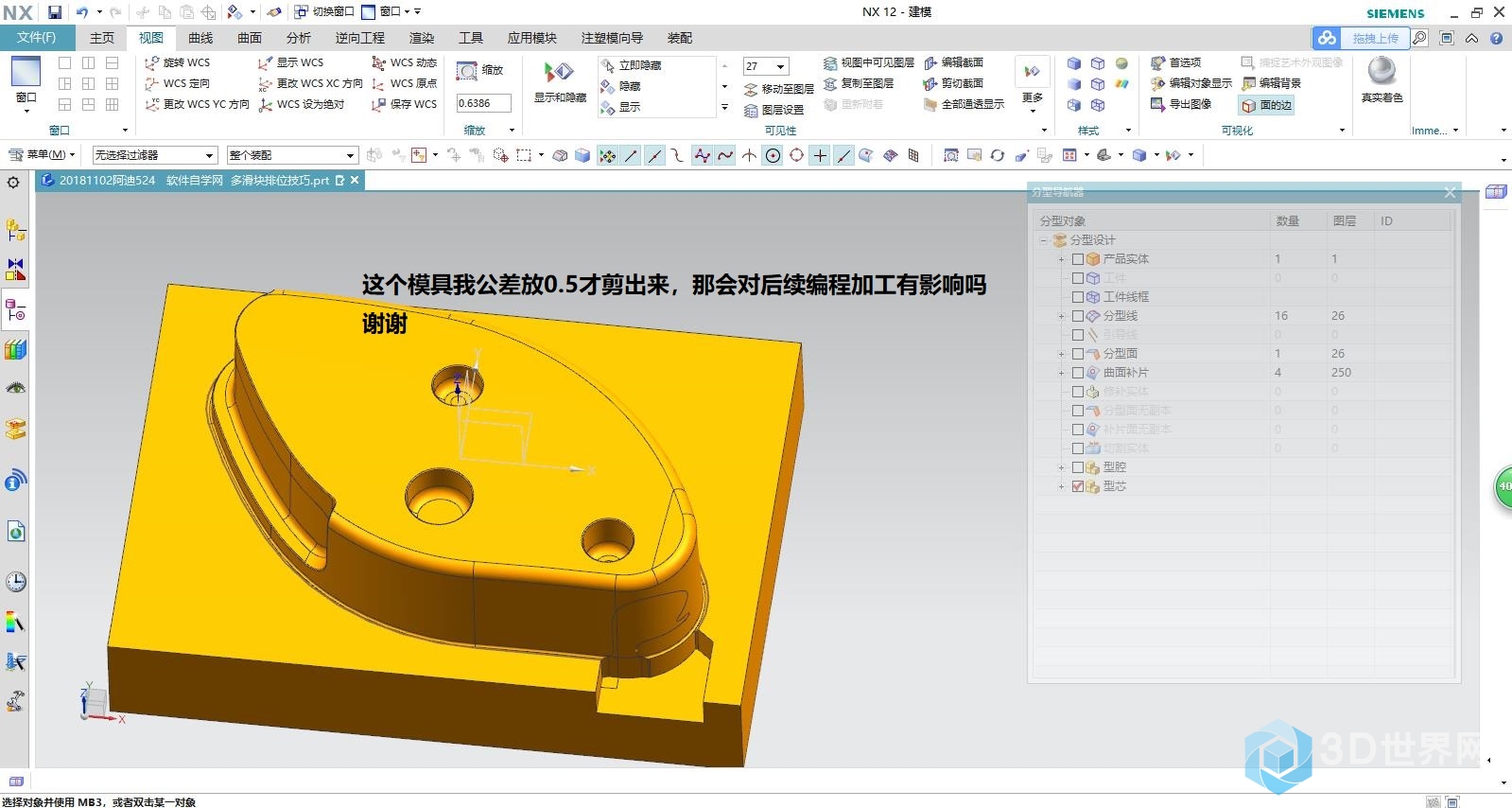Click Immediate Hide (立即隐藏) command
This screenshot has height=808, width=1512.
[x=632, y=65]
